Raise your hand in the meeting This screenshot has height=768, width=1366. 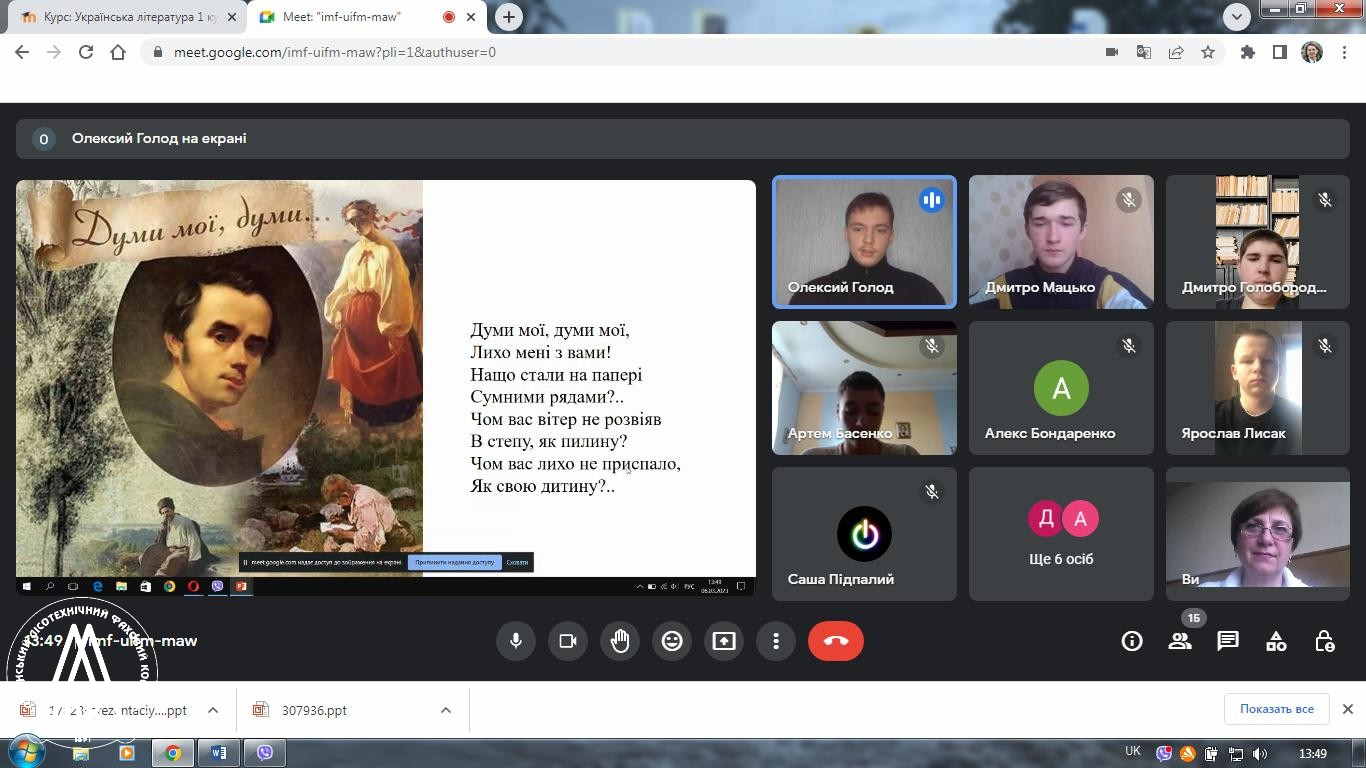pyautogui.click(x=620, y=641)
